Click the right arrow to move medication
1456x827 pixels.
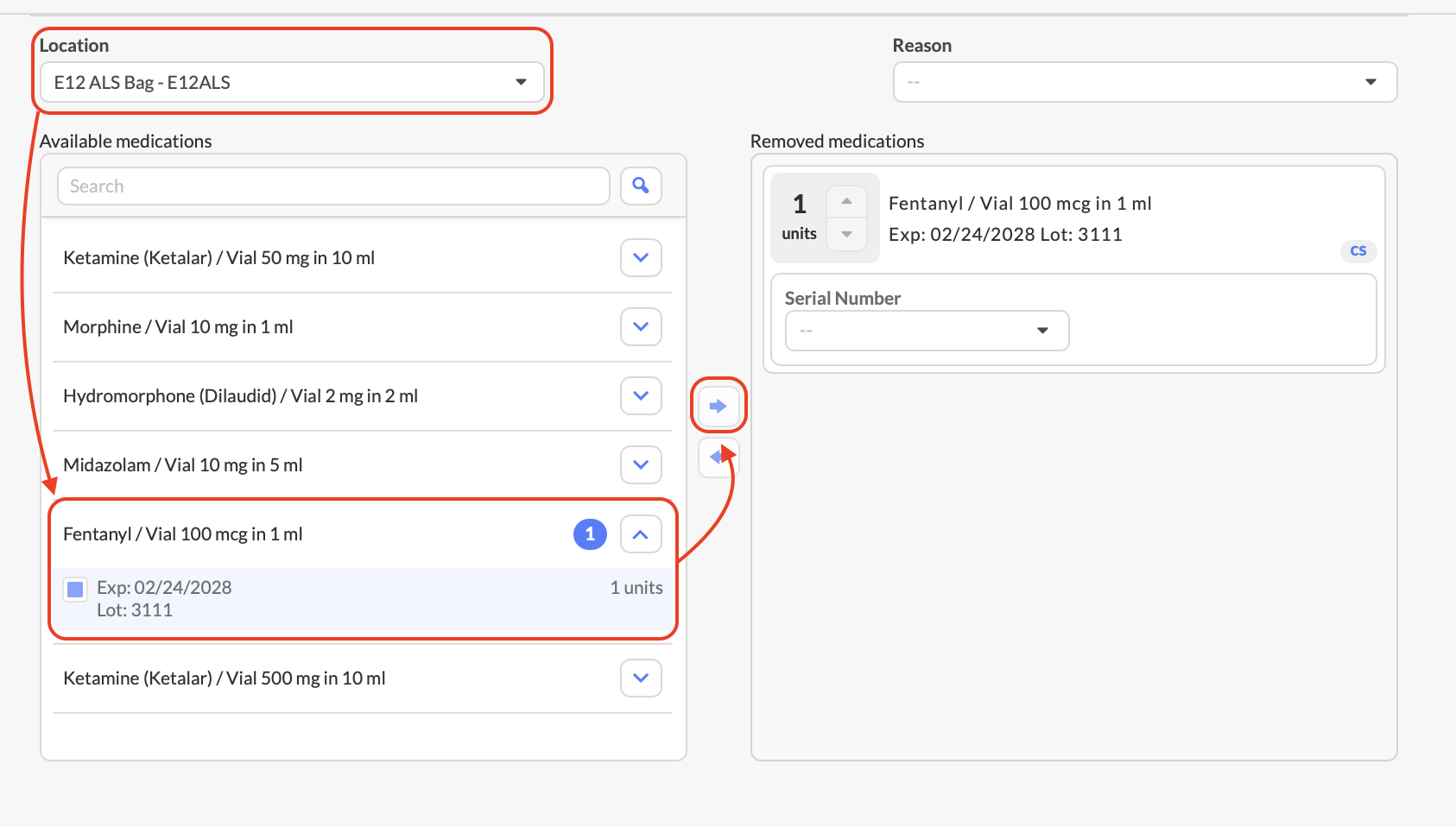[x=718, y=406]
